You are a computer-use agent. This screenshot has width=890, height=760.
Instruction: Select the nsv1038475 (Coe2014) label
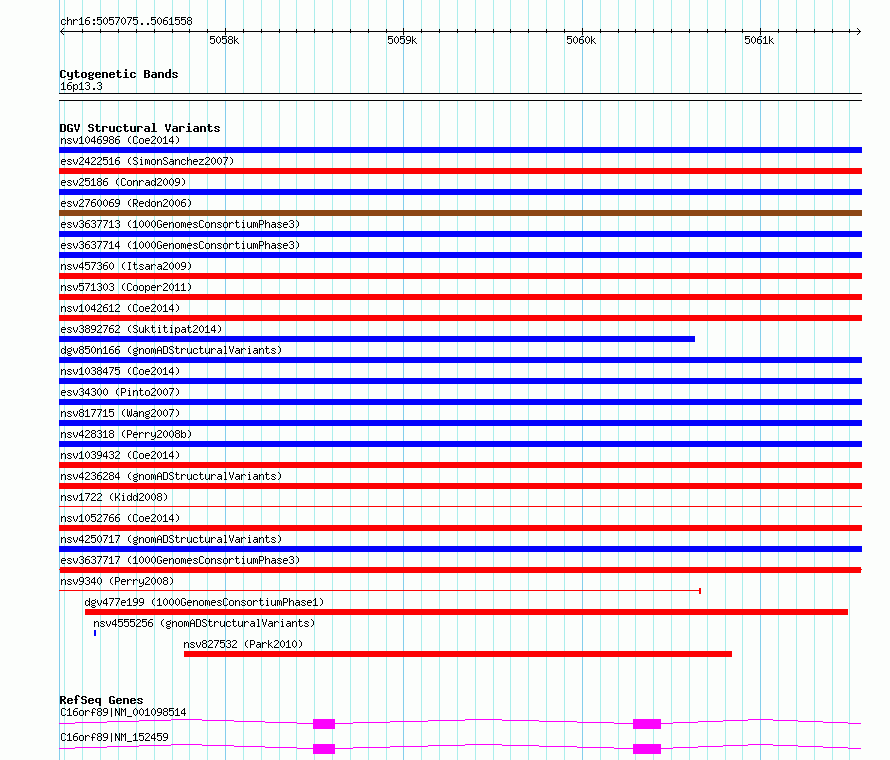(120, 371)
